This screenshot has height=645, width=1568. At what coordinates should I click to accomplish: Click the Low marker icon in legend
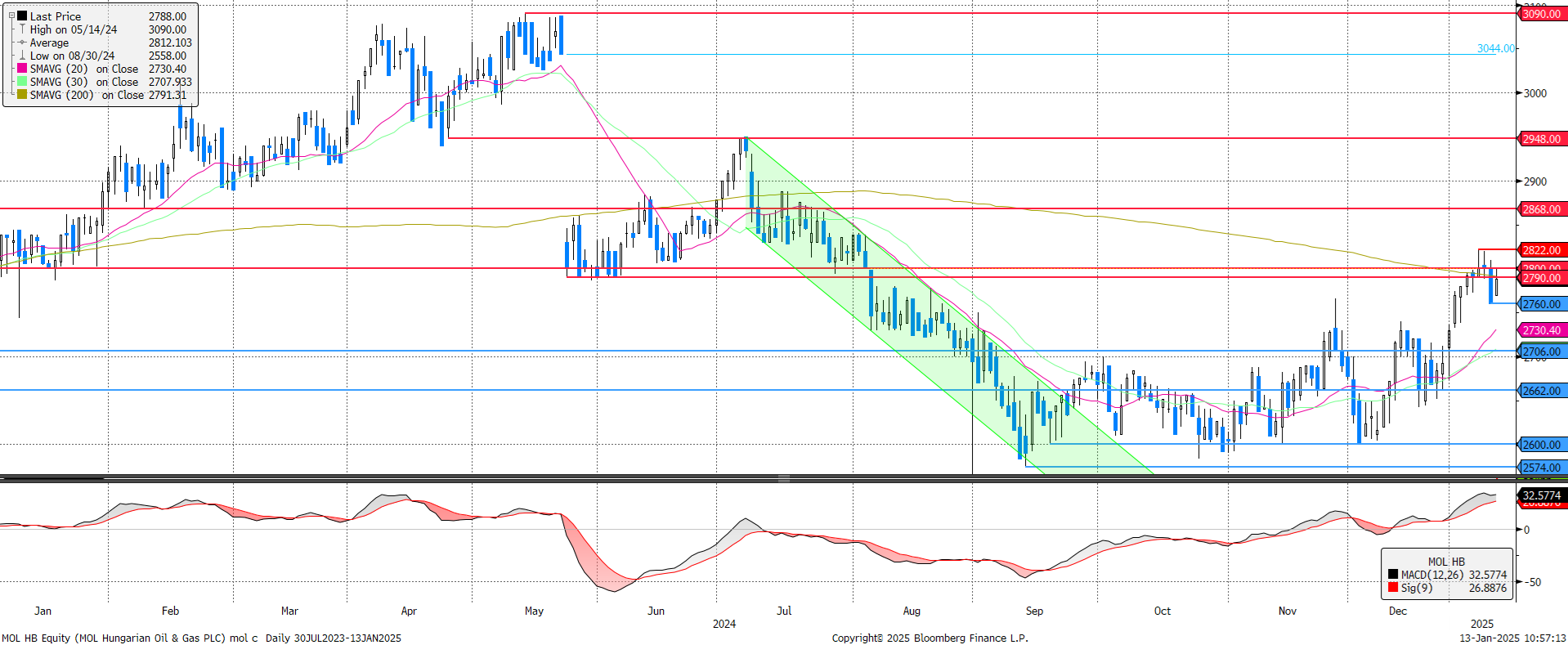click(22, 56)
